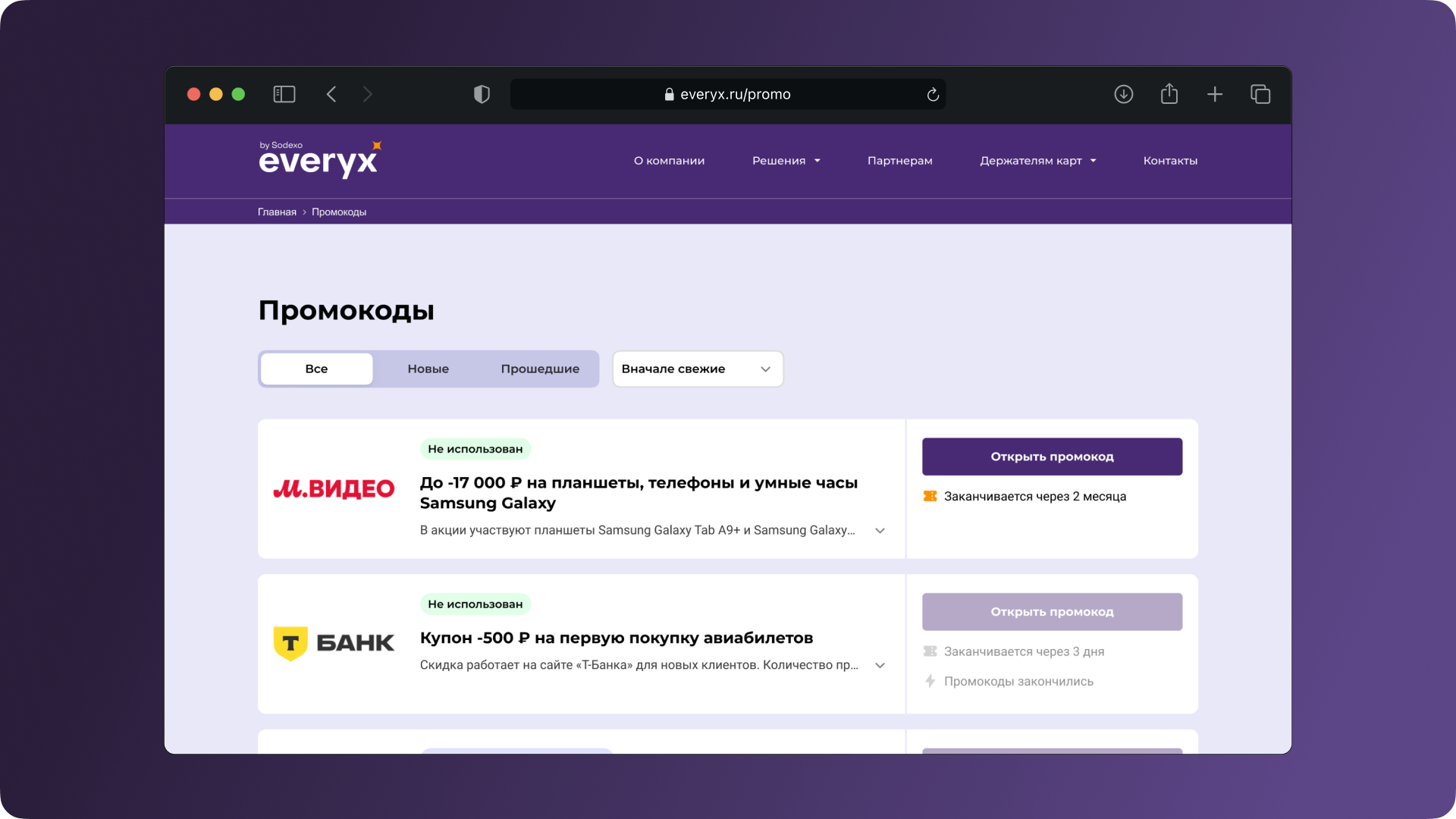Go to the Главная breadcrumb link
Screen dimensions: 1456x819
tap(277, 212)
